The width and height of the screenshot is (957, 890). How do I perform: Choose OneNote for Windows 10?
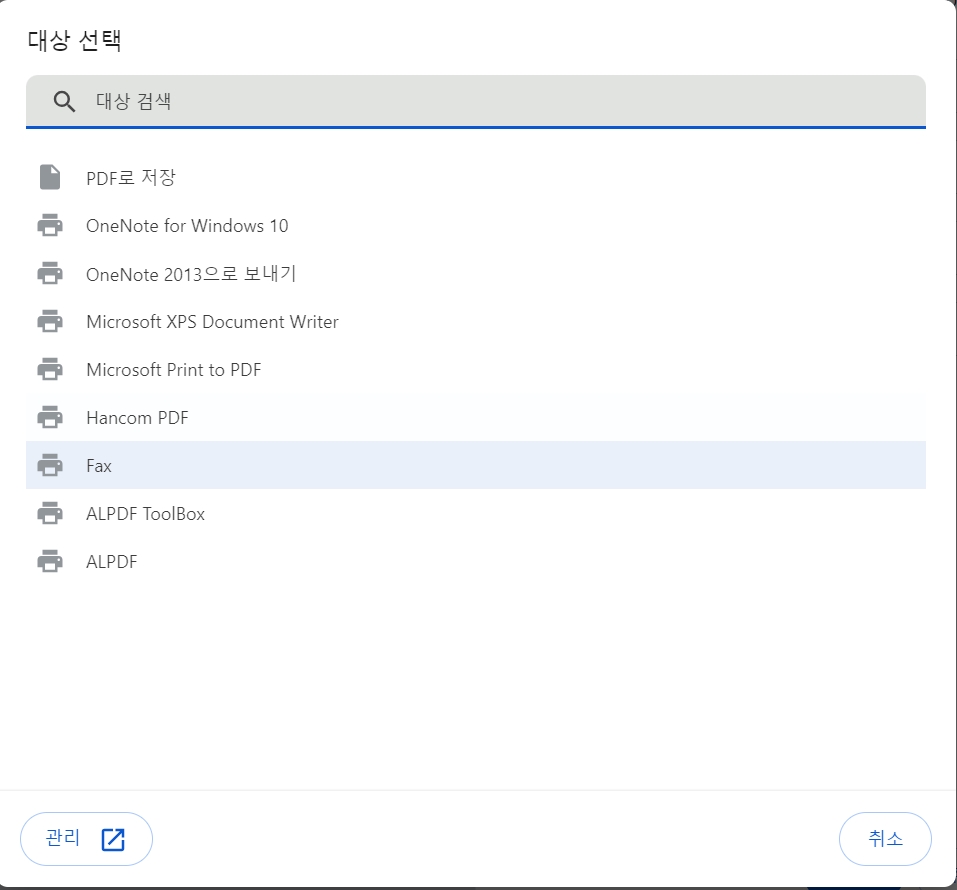[x=475, y=226]
